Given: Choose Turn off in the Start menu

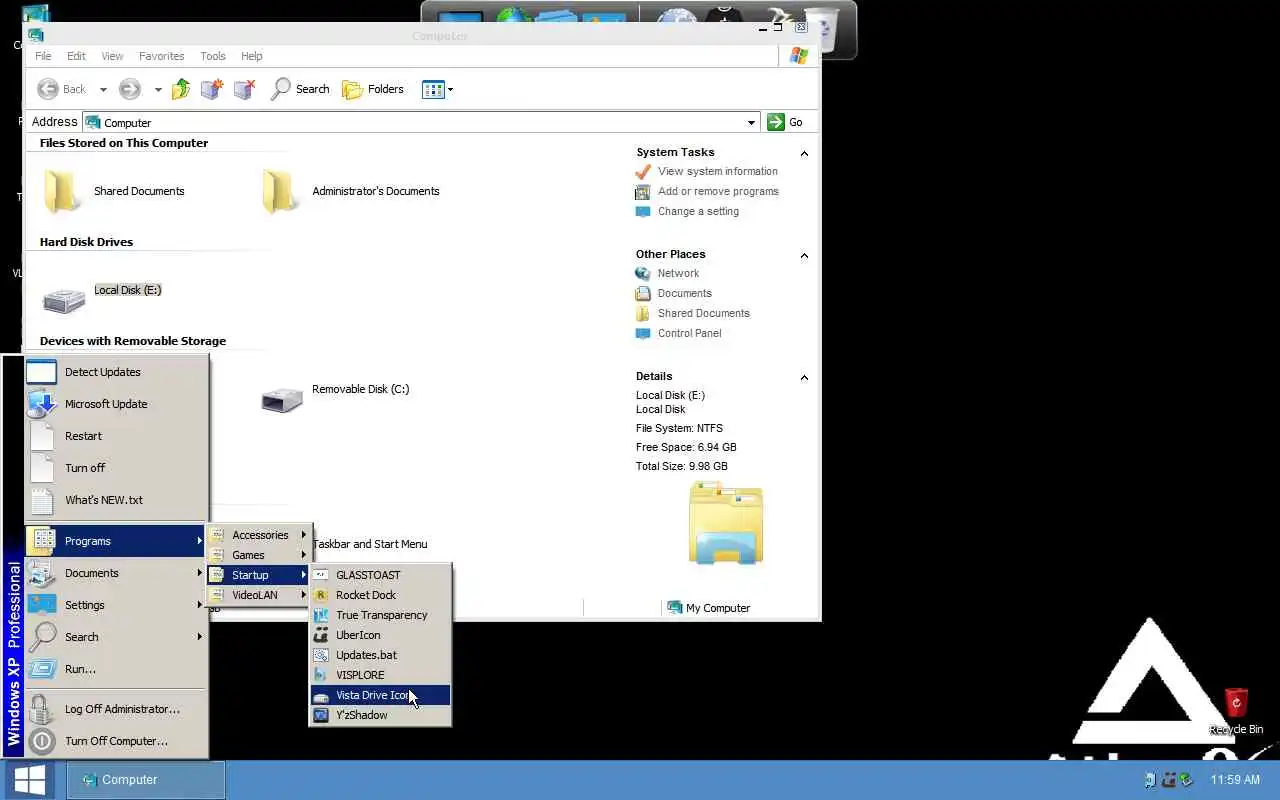Looking at the screenshot, I should click(x=116, y=468).
